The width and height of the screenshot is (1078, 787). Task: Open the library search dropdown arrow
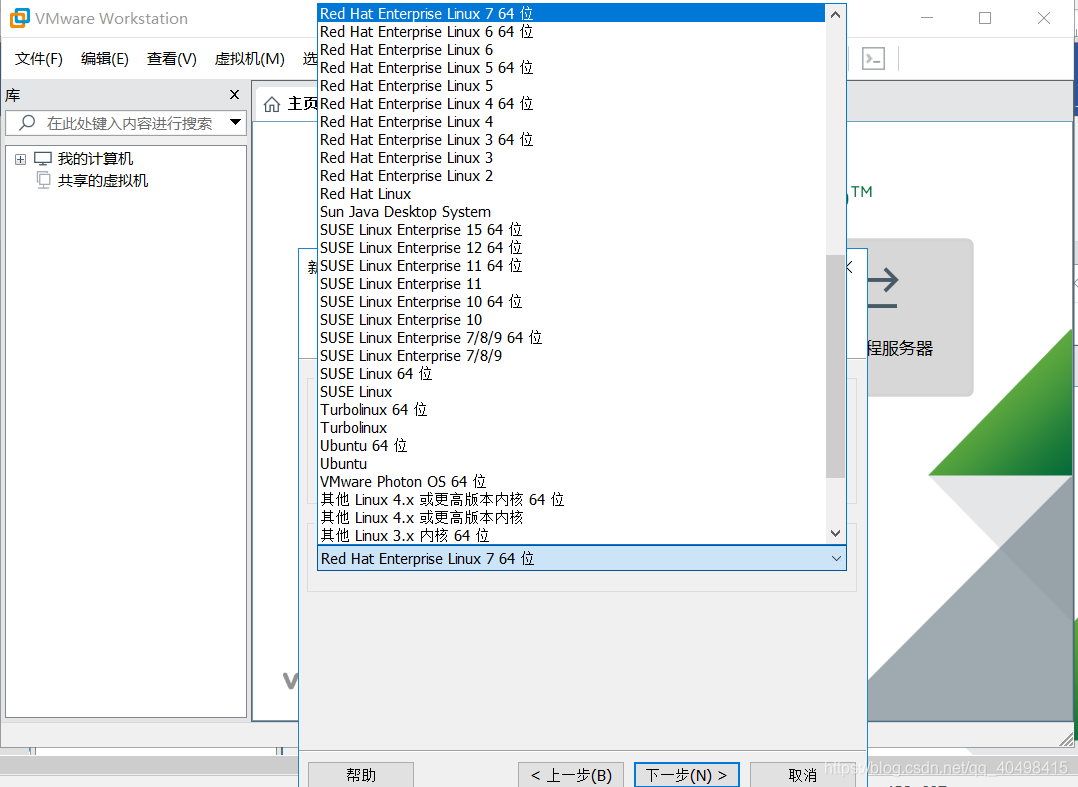click(235, 122)
